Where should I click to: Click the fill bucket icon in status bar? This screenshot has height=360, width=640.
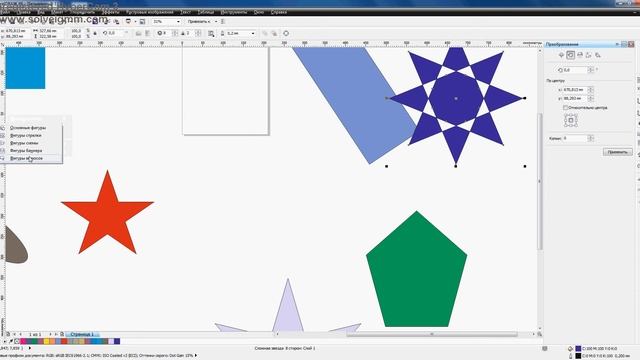570,349
